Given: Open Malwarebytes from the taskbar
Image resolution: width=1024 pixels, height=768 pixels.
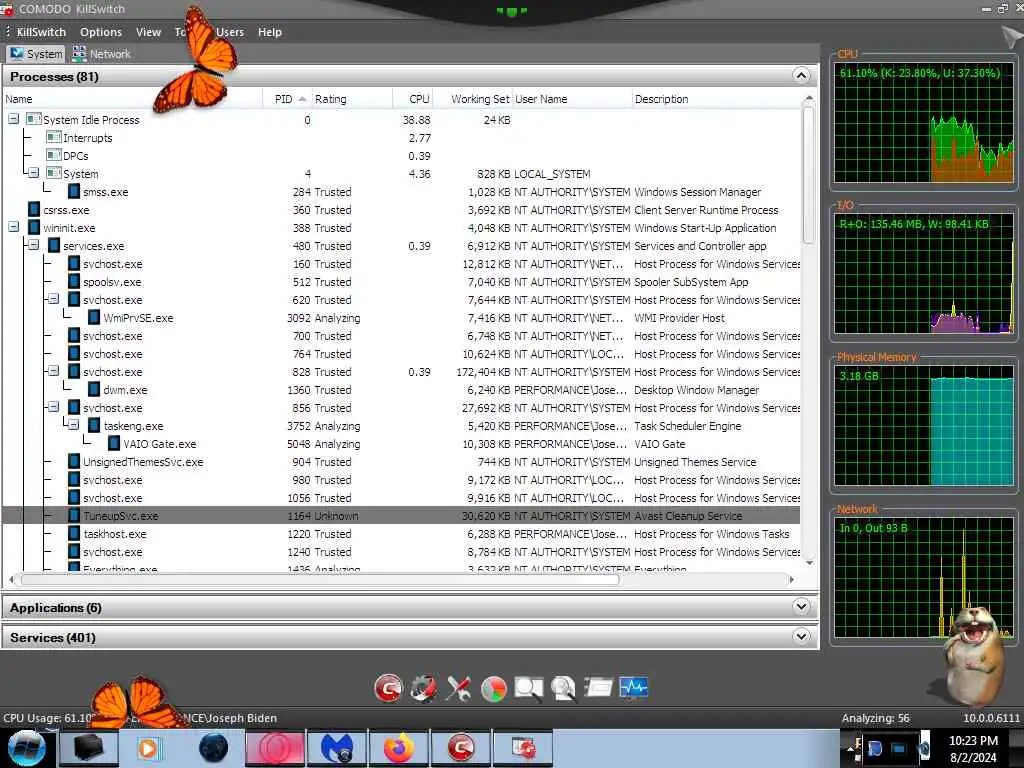Looking at the screenshot, I should point(336,748).
